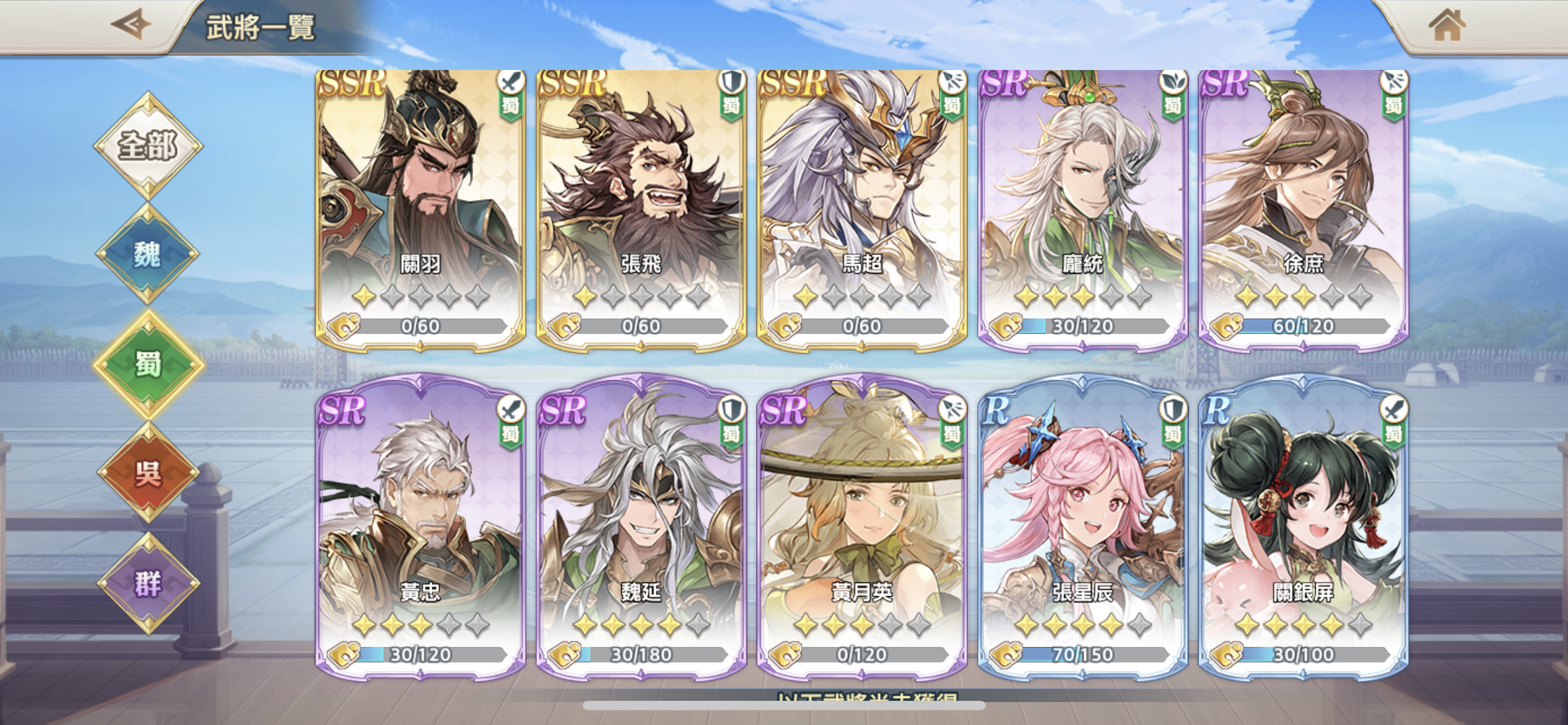Select the 全部 faction filter
Image resolution: width=1568 pixels, height=725 pixels.
pos(148,146)
